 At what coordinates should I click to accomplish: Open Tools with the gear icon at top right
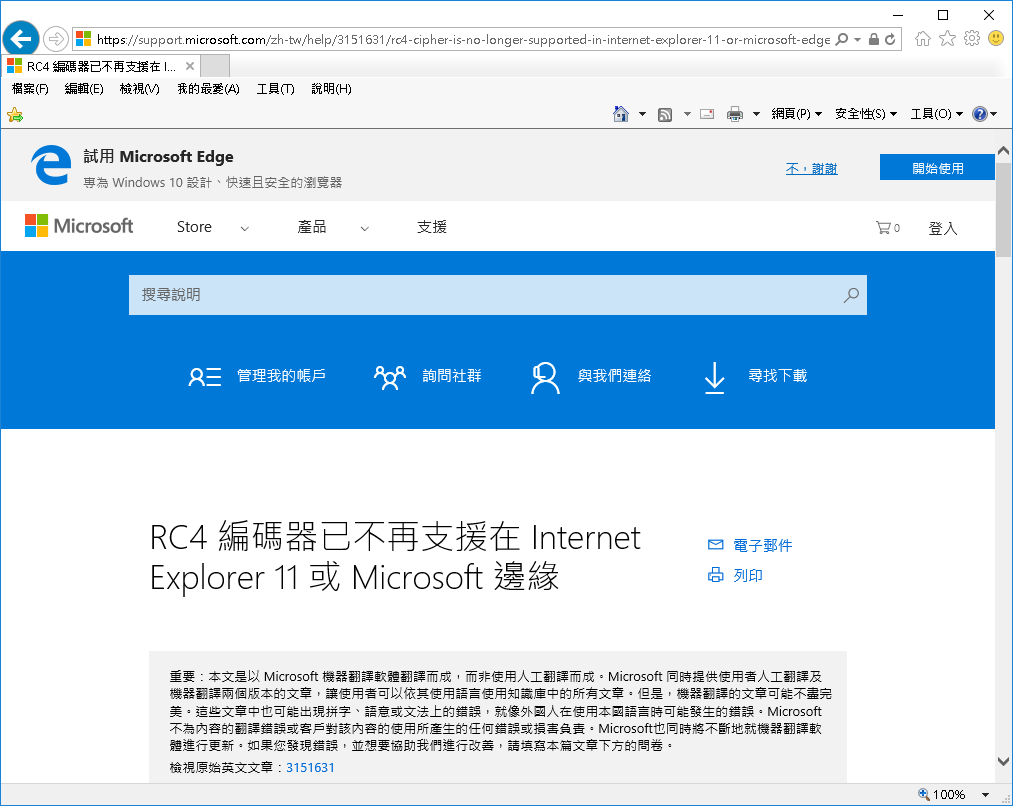pos(972,39)
